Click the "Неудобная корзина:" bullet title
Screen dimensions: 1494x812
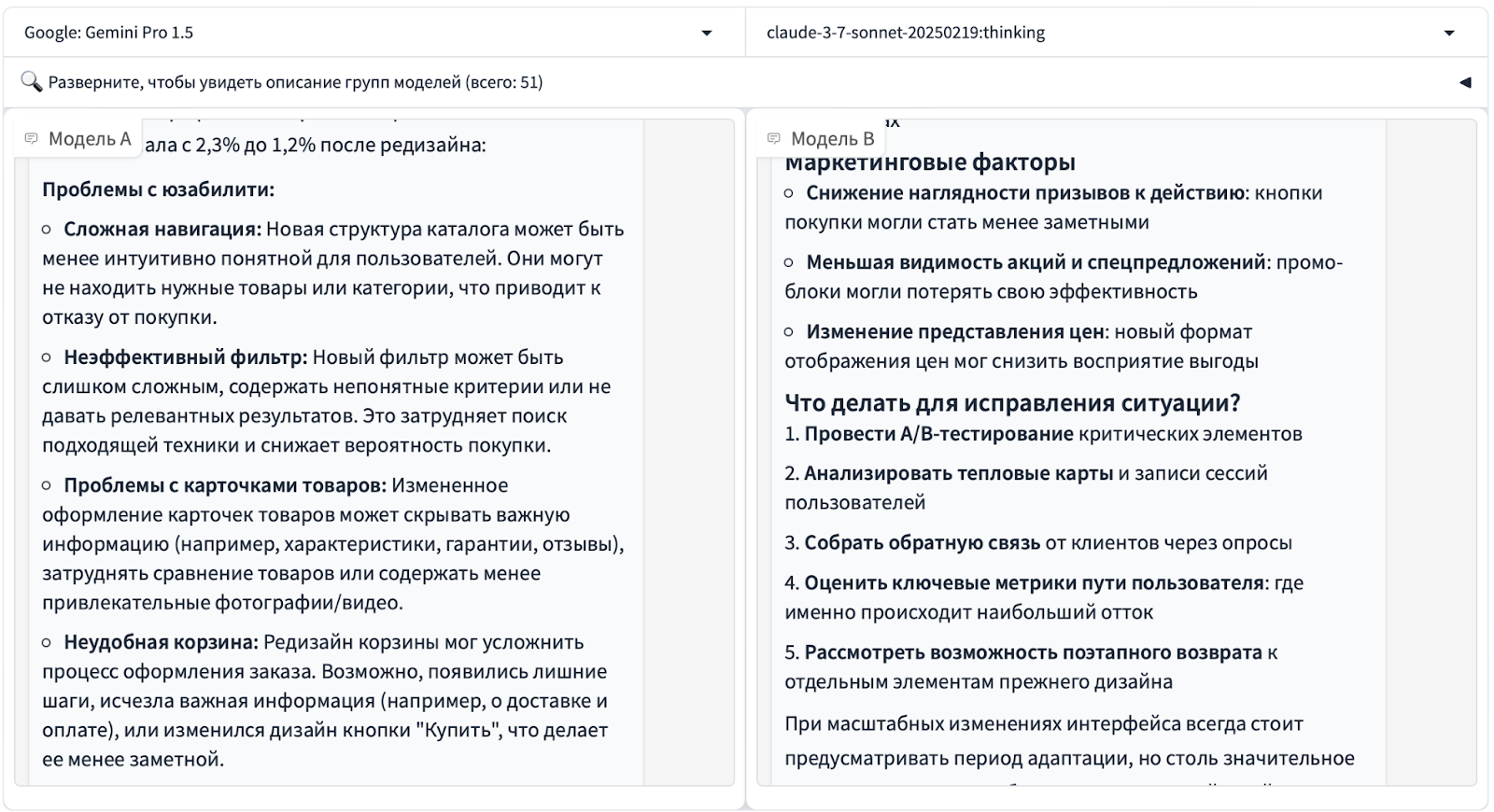161,642
